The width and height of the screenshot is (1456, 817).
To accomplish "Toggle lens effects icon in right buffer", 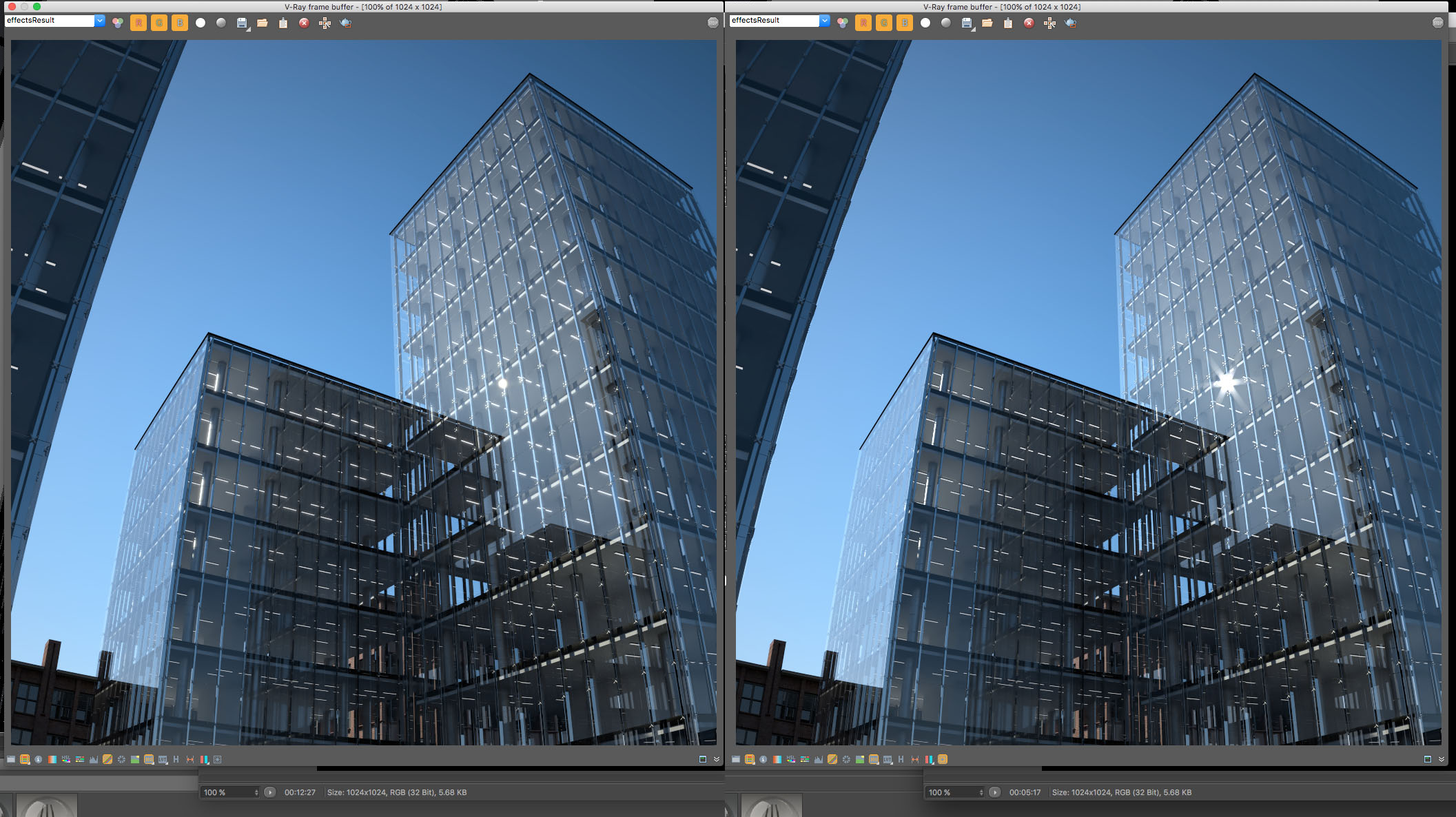I will (x=943, y=759).
